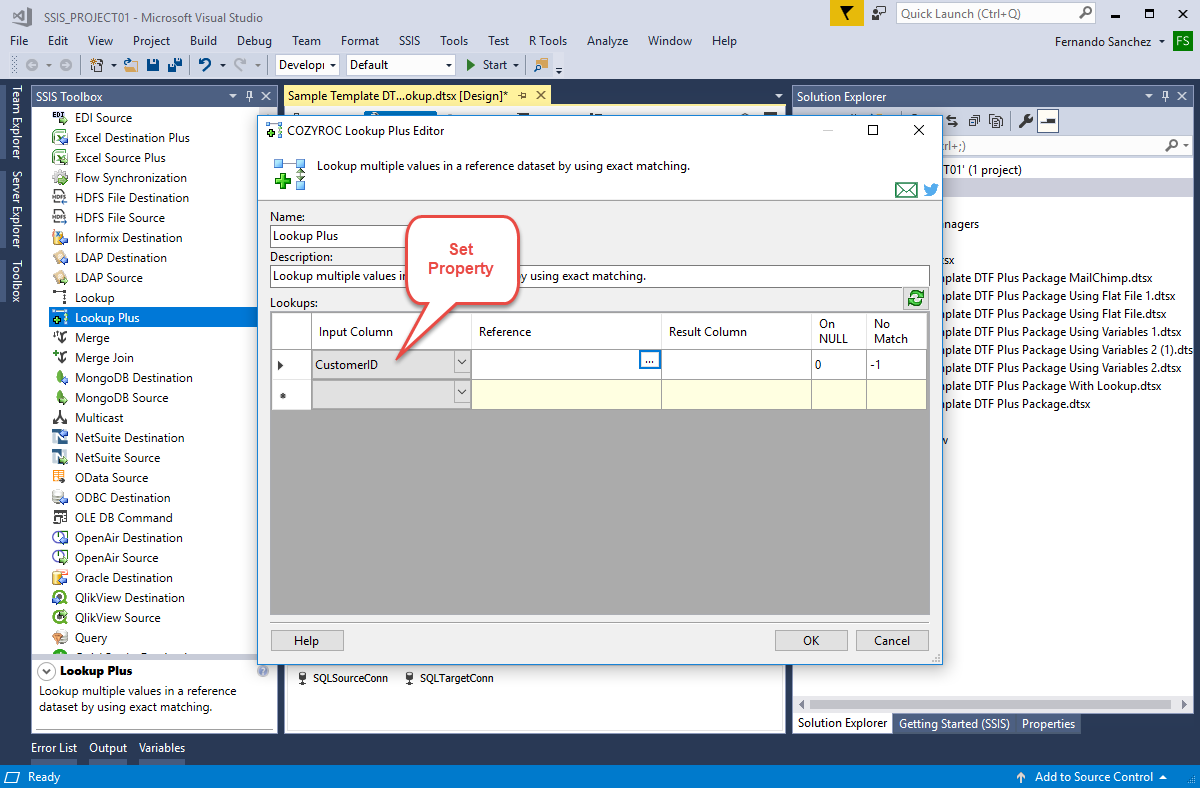Click the find in files toolbar icon
This screenshot has width=1200, height=788.
tap(541, 65)
